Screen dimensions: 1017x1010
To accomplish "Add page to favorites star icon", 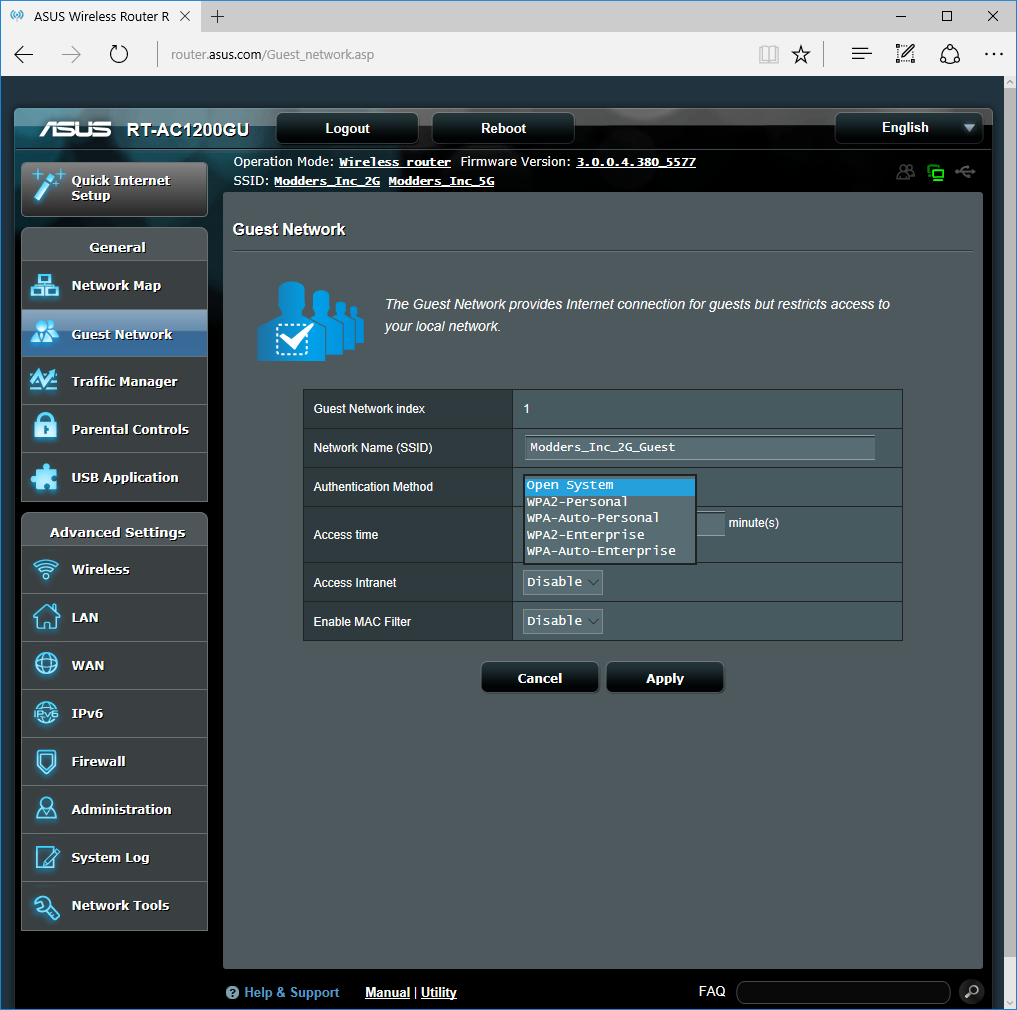I will [x=801, y=54].
